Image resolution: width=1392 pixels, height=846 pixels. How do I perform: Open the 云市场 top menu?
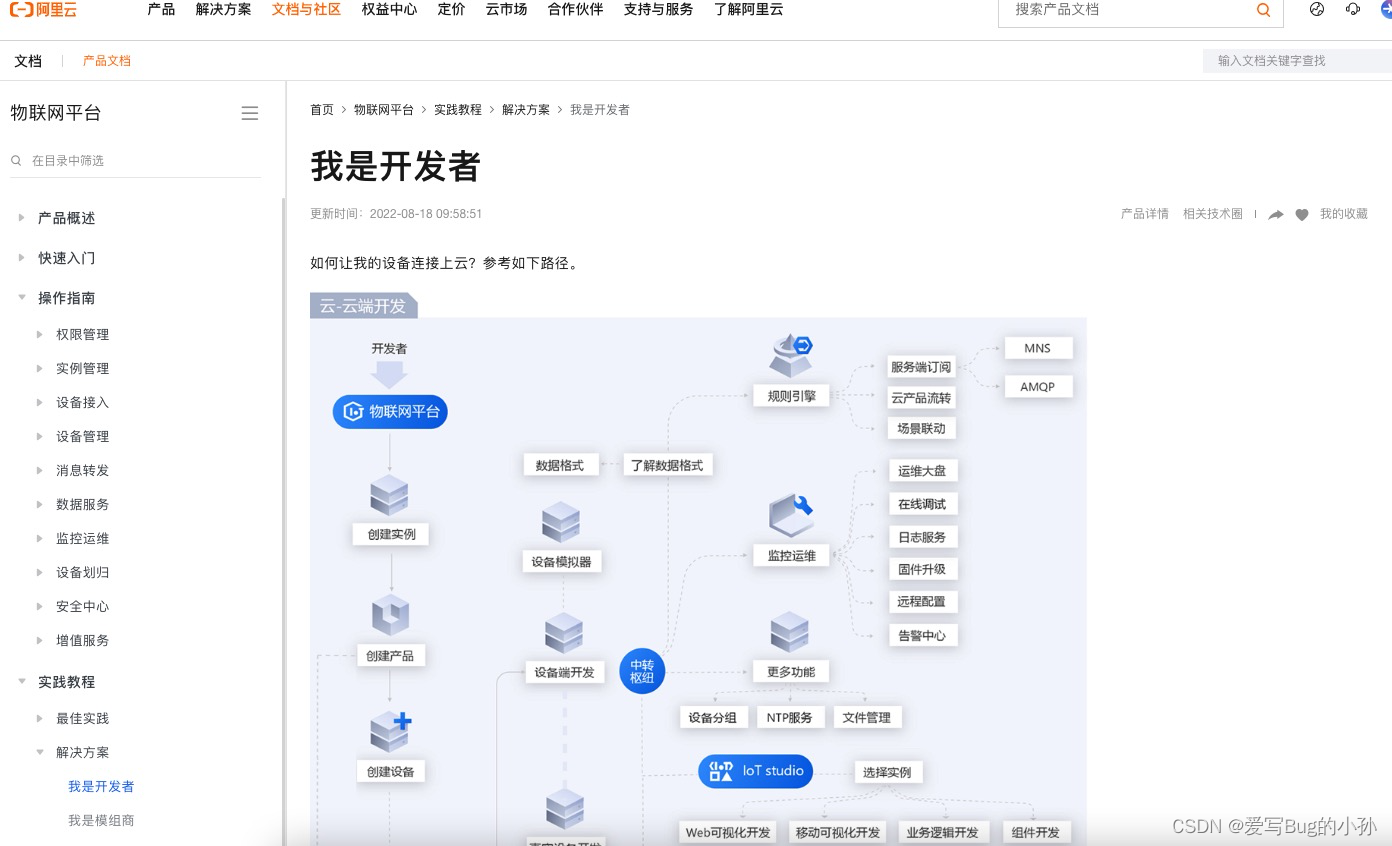(506, 9)
